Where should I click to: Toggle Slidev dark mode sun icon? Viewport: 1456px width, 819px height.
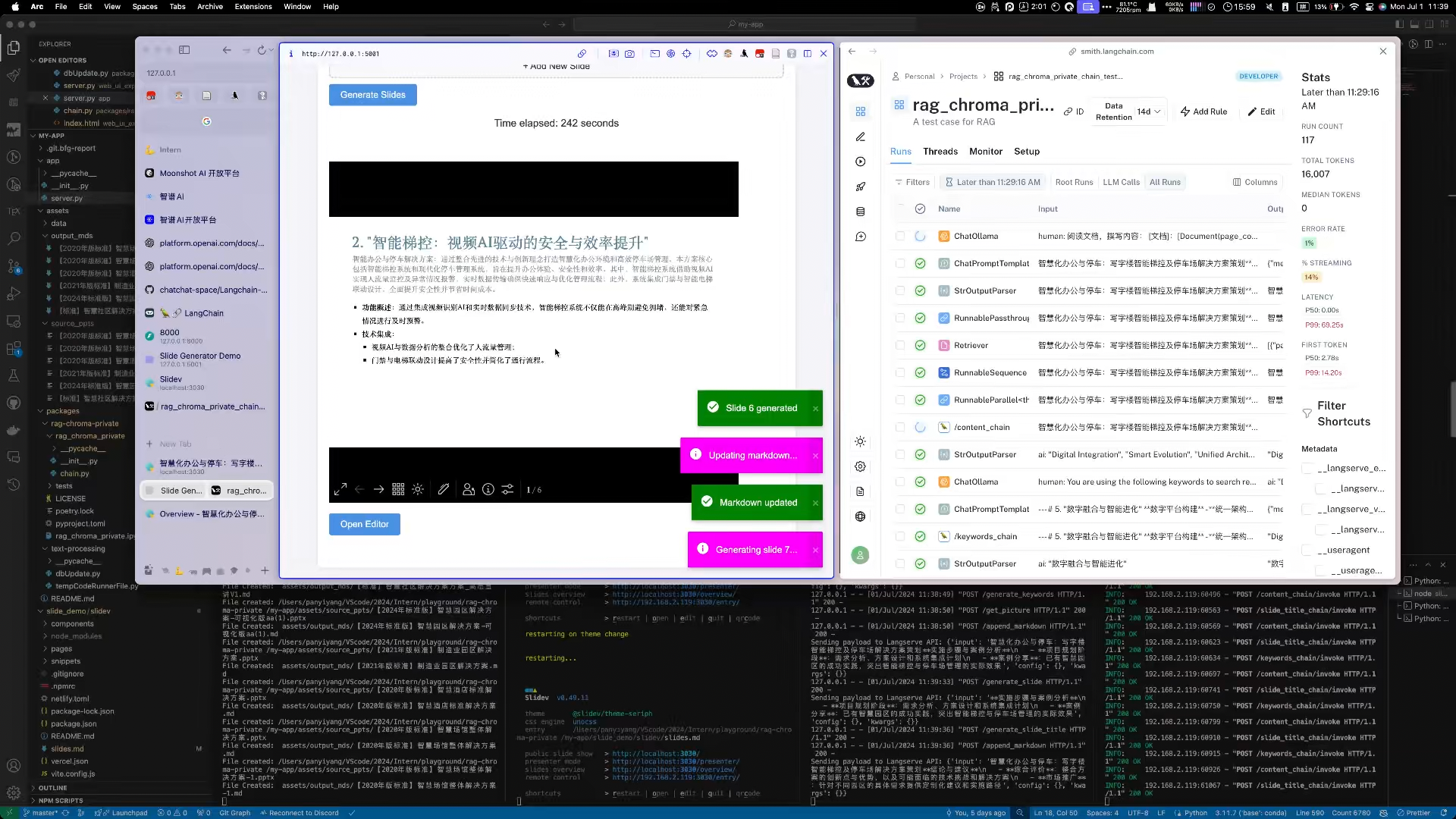(418, 490)
